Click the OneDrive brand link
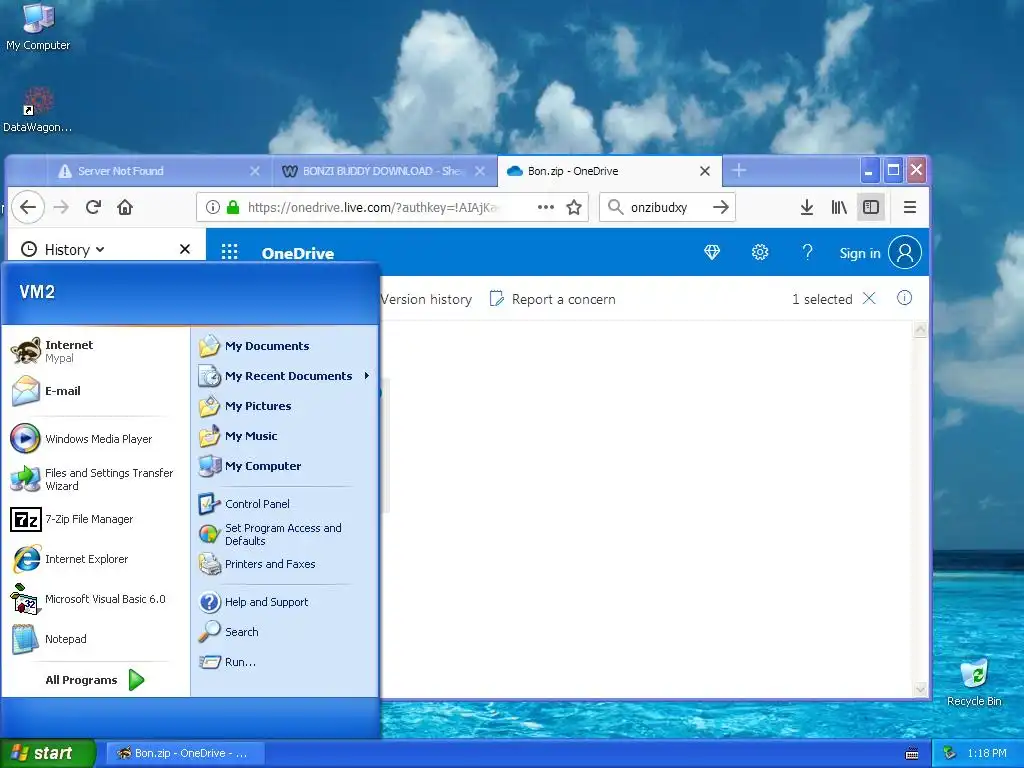The height and width of the screenshot is (768, 1024). click(x=298, y=253)
